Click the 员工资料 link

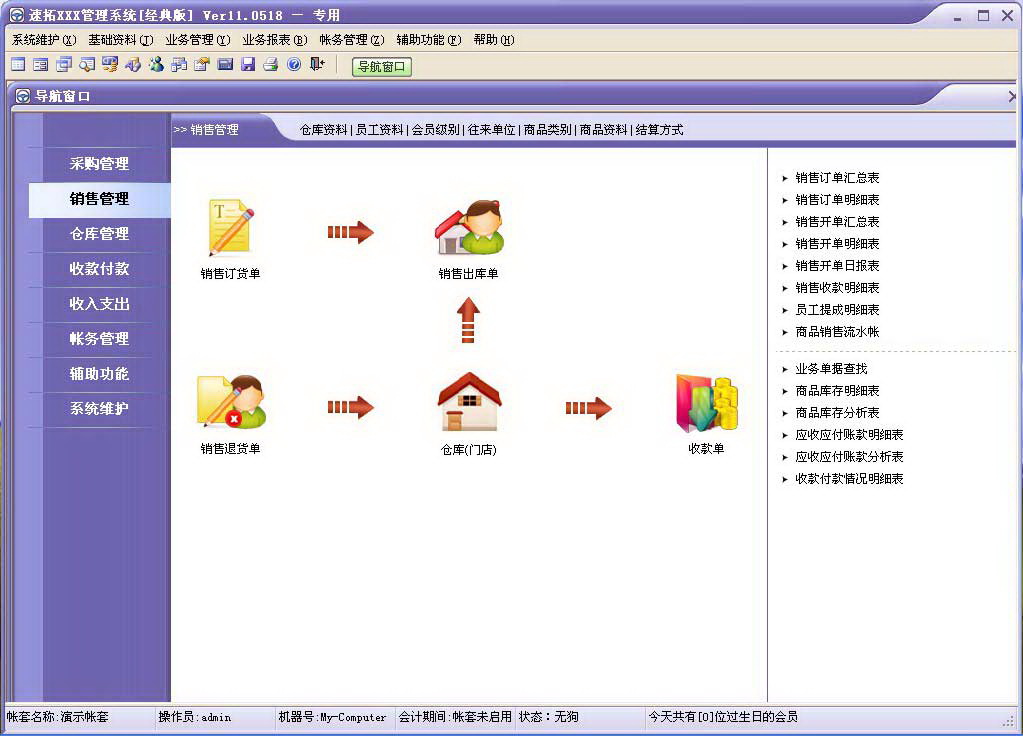coord(380,130)
